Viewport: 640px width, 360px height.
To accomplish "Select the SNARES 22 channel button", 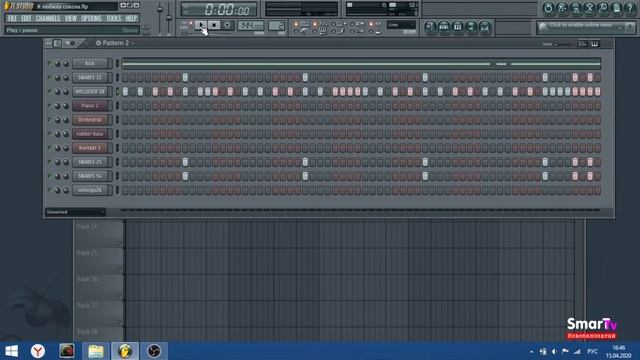I will (x=90, y=77).
